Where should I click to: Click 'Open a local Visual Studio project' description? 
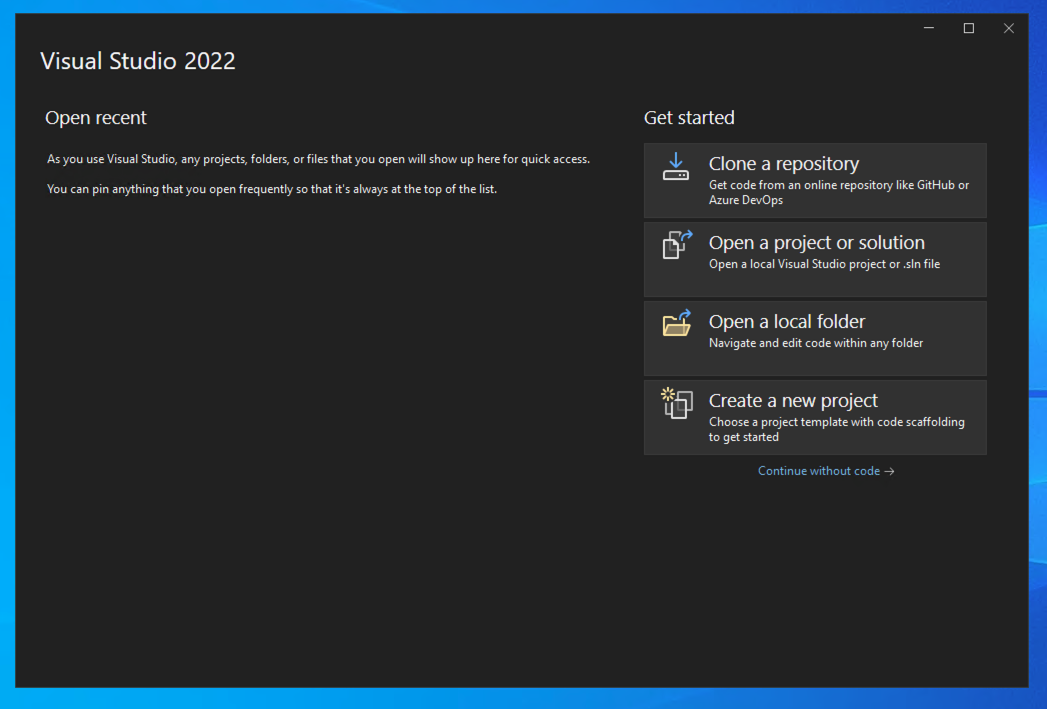coord(824,264)
